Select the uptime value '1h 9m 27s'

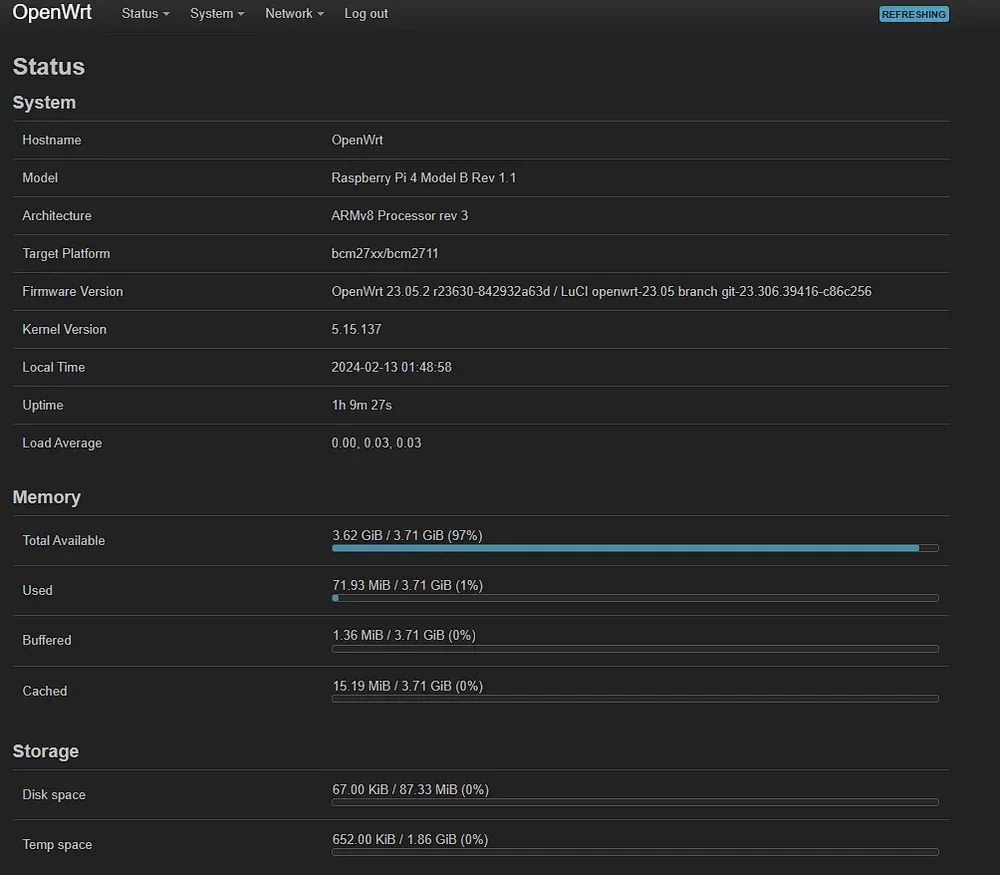(x=362, y=405)
